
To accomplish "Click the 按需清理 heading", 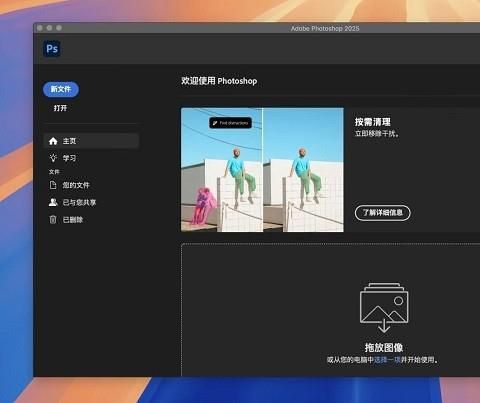I will tap(372, 122).
